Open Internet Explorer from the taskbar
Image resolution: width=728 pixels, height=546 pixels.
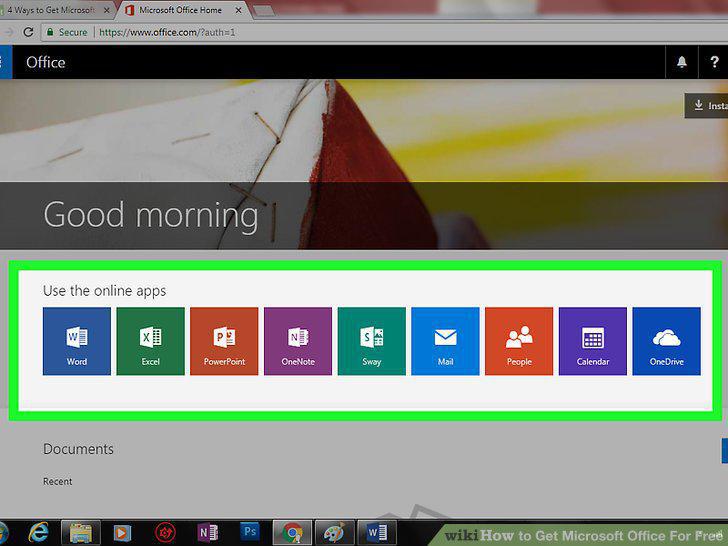[39, 532]
